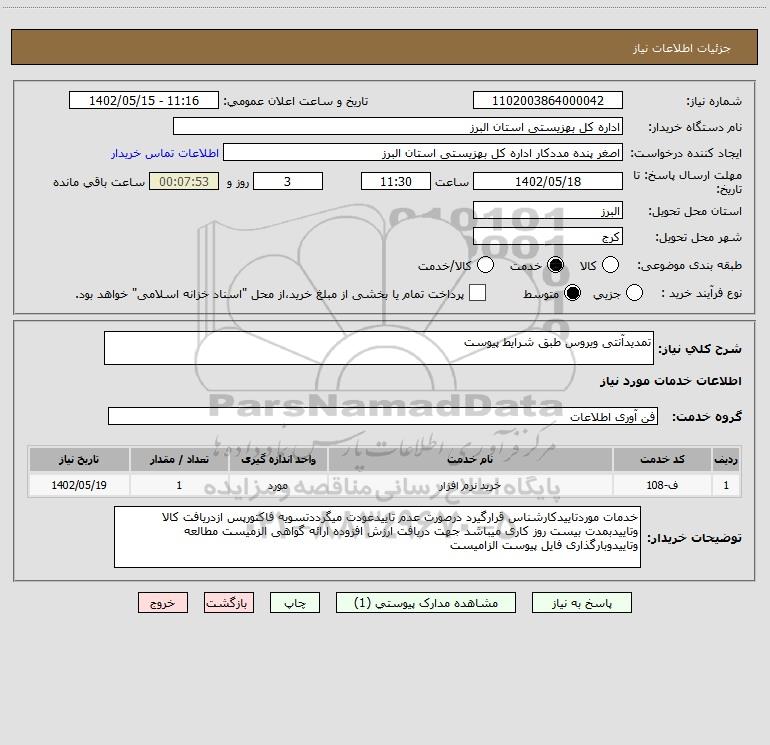Click the پاسخ به نیاز button
770x745 pixels.
582,603
